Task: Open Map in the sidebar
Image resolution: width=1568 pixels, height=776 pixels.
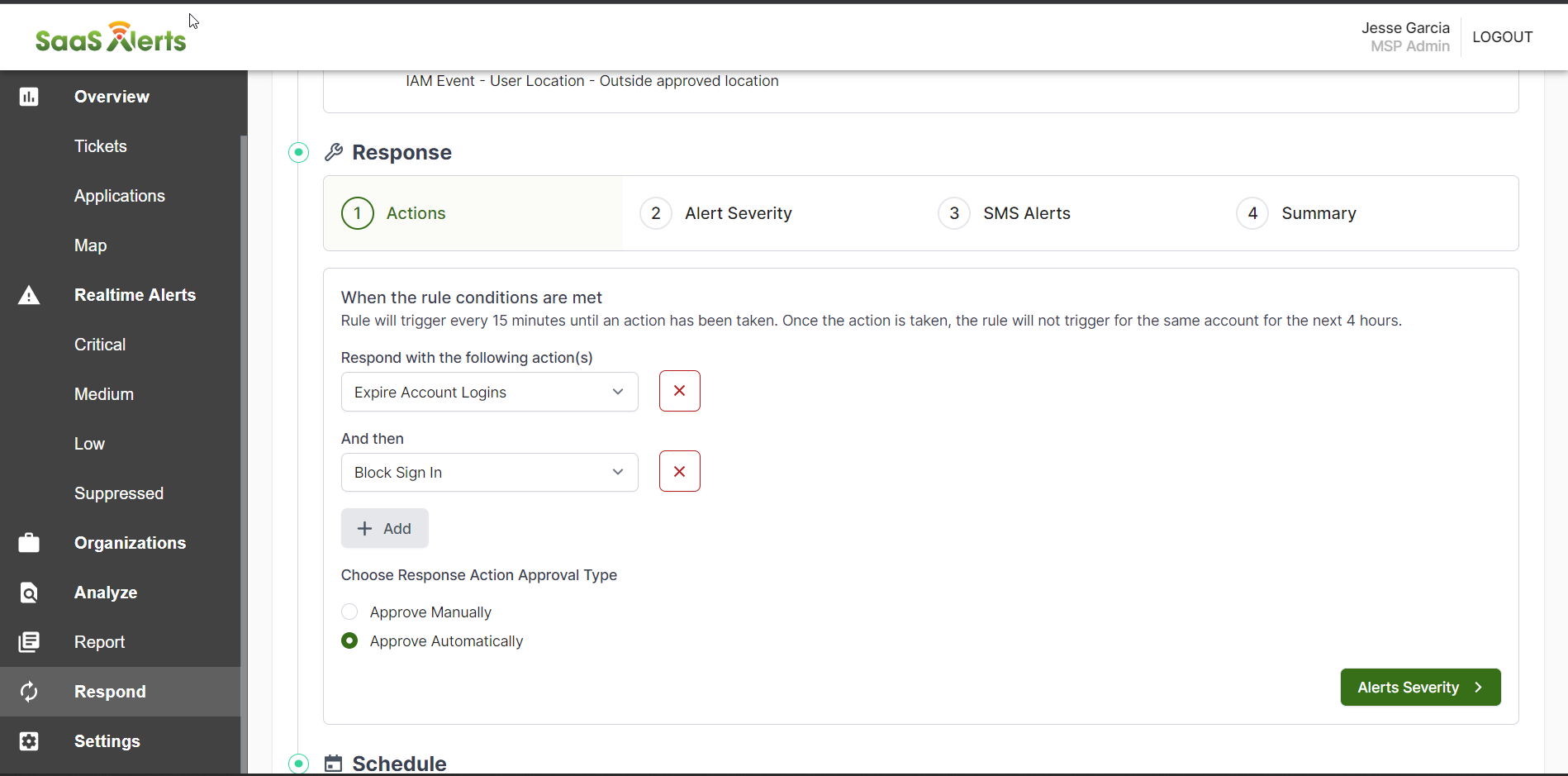Action: click(x=90, y=245)
